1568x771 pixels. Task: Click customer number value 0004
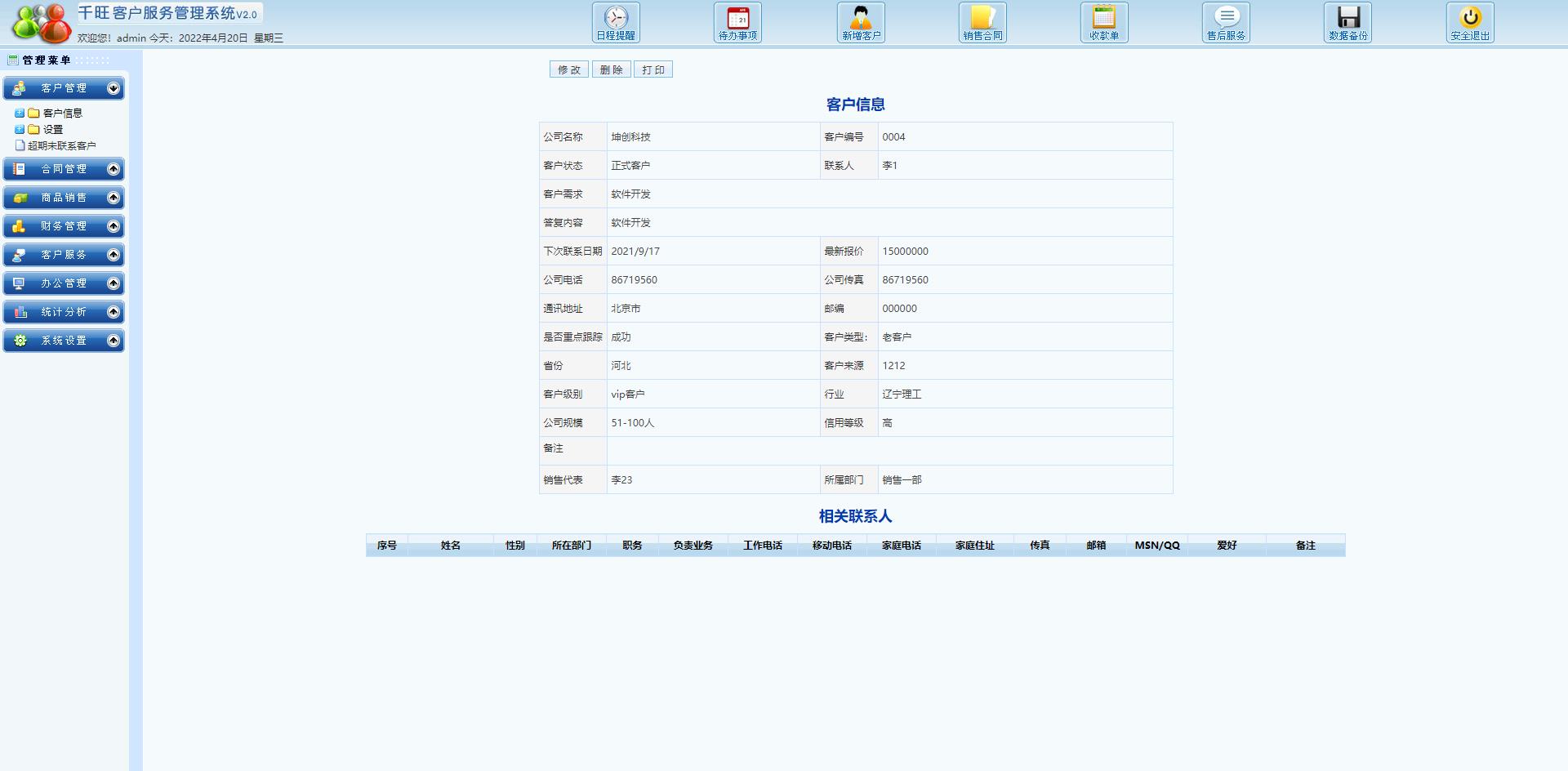coord(893,137)
